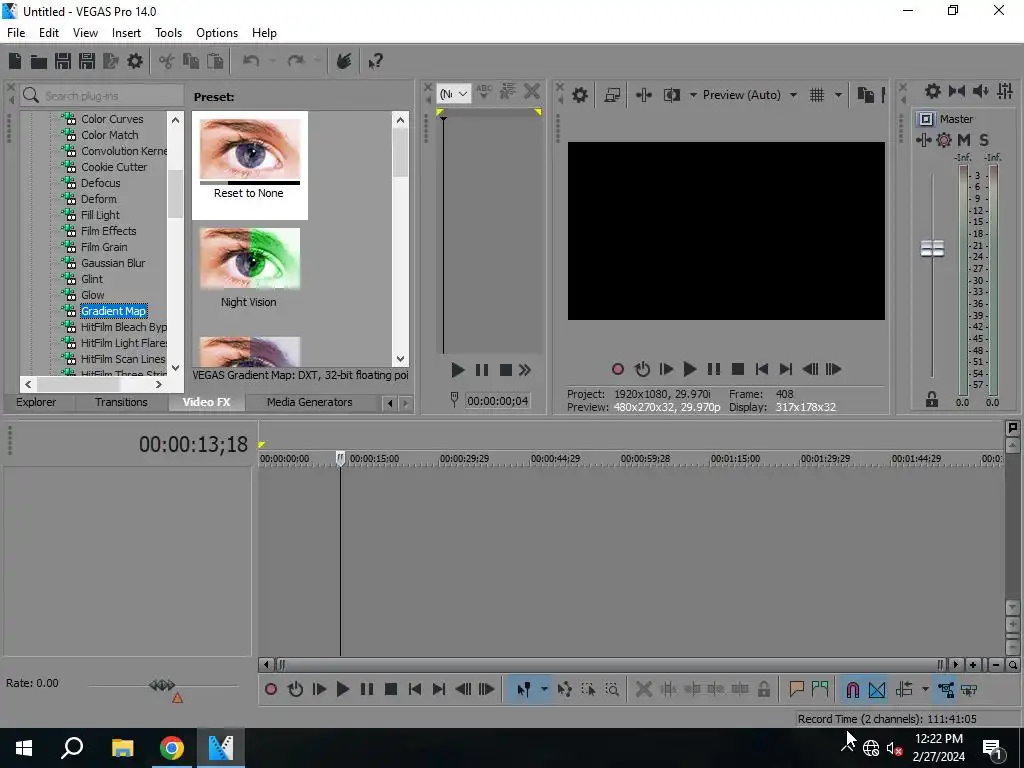Open the File menu
Image resolution: width=1024 pixels, height=768 pixels.
16,33
